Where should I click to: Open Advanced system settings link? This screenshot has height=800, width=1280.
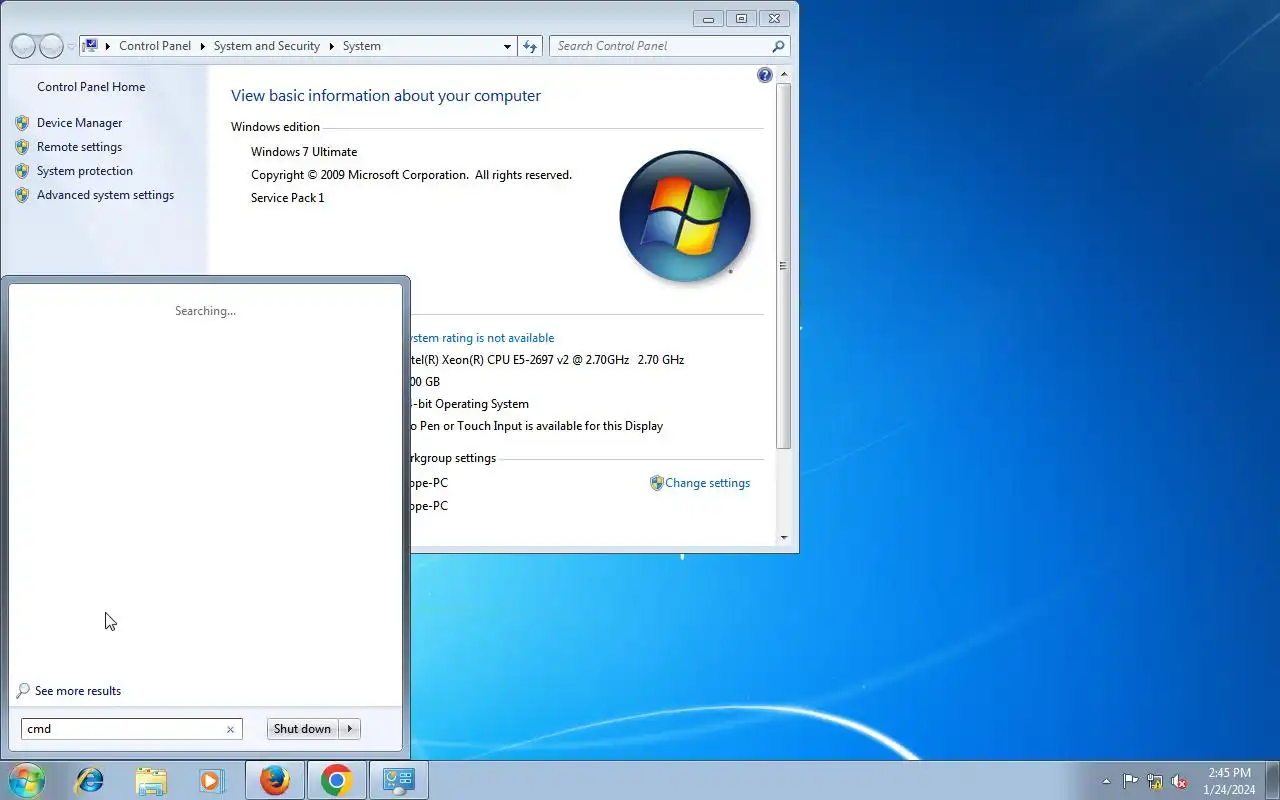tap(105, 195)
